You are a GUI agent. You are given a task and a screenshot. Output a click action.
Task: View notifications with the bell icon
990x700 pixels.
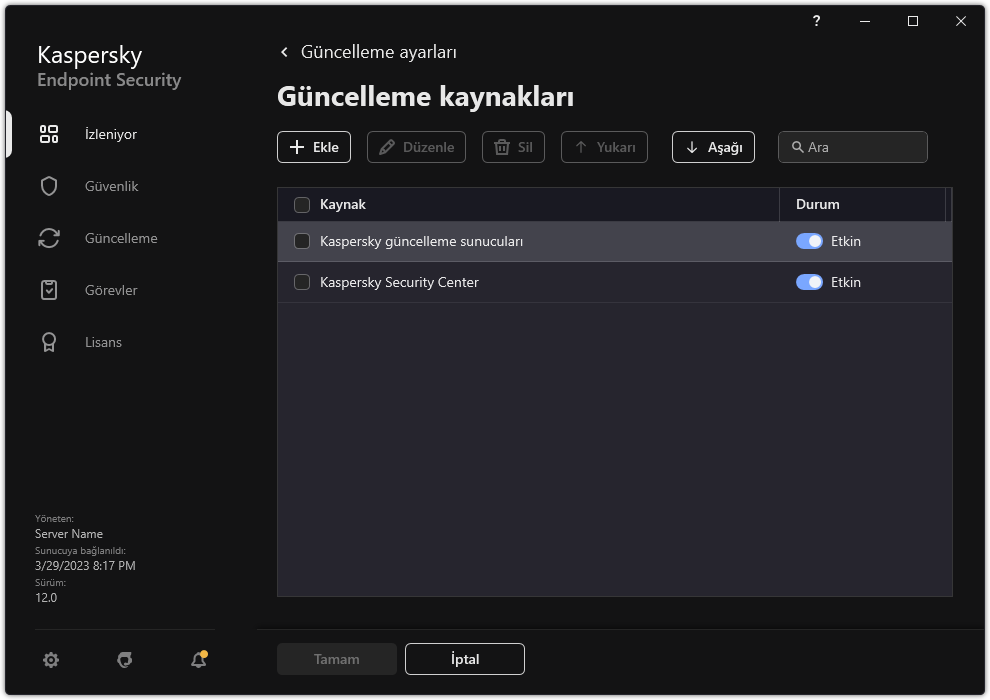197,661
